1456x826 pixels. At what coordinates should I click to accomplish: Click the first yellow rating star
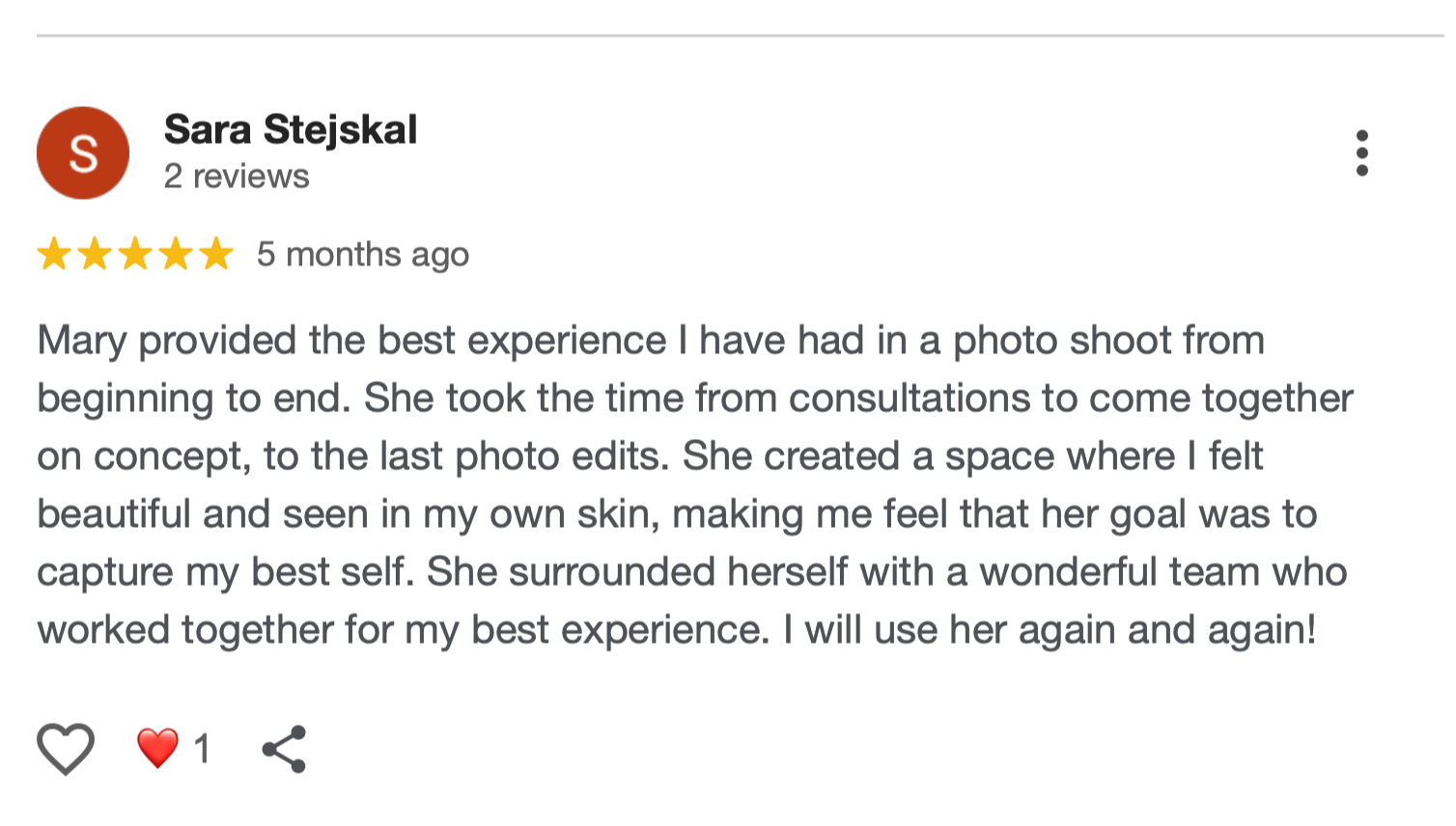[54, 255]
